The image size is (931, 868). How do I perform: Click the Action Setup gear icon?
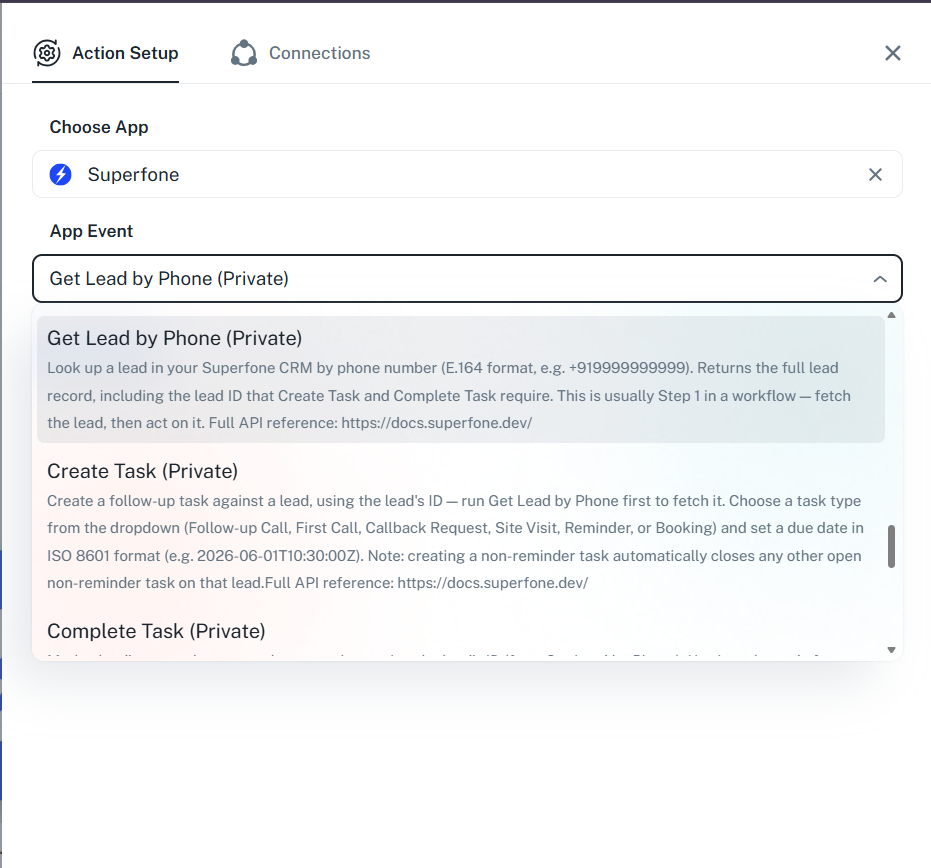(x=47, y=53)
